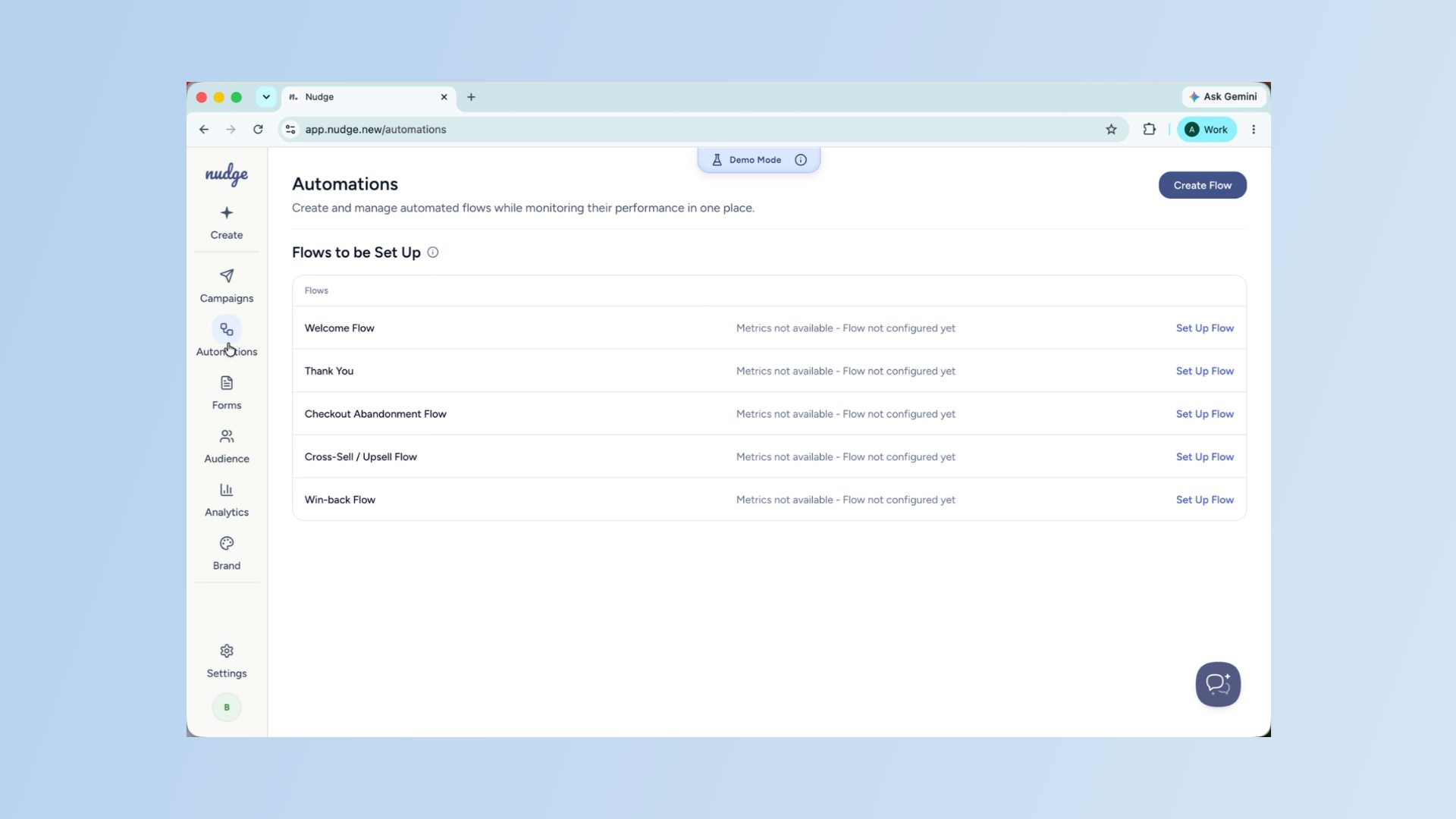
Task: Open the Work profile button
Action: pyautogui.click(x=1207, y=130)
